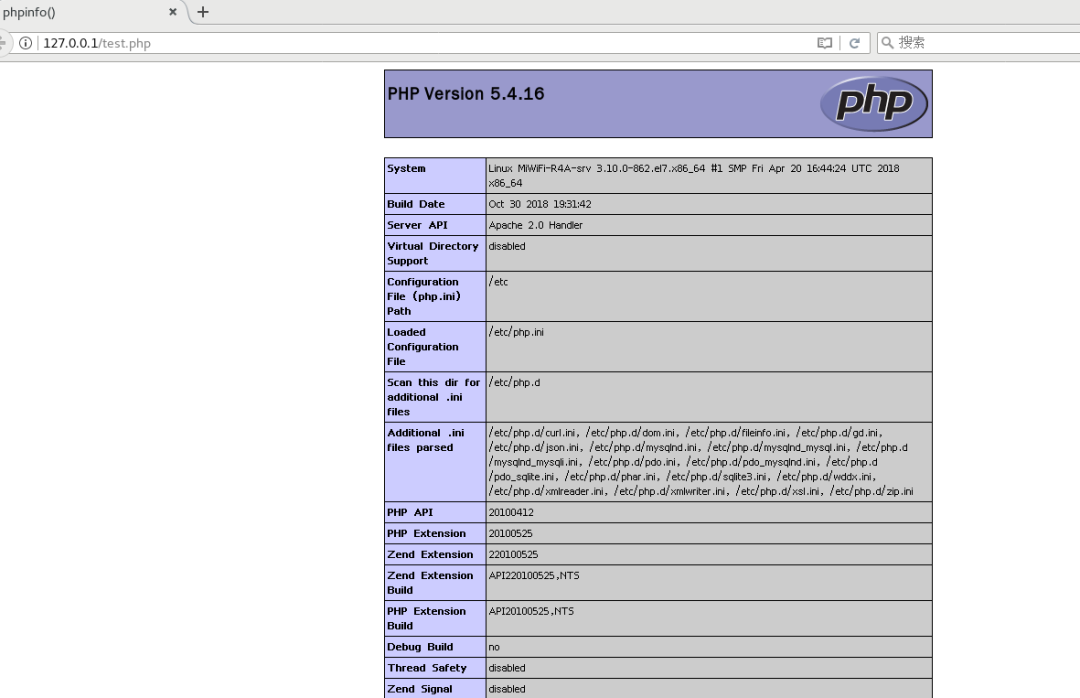Screen dimensions: 1080x698
Task: Click the API20100525,NTS value
Action: coord(531,611)
